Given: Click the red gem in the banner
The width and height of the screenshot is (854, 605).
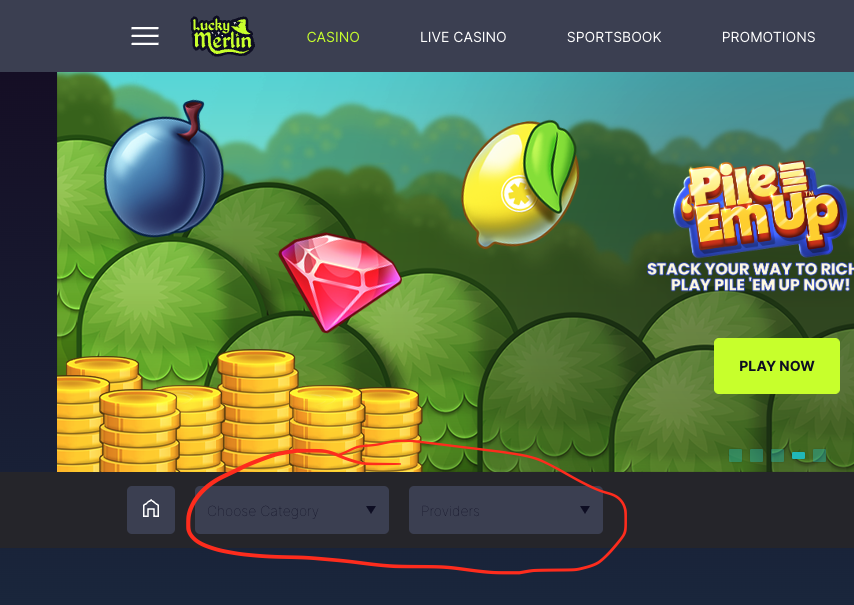Looking at the screenshot, I should pyautogui.click(x=340, y=280).
